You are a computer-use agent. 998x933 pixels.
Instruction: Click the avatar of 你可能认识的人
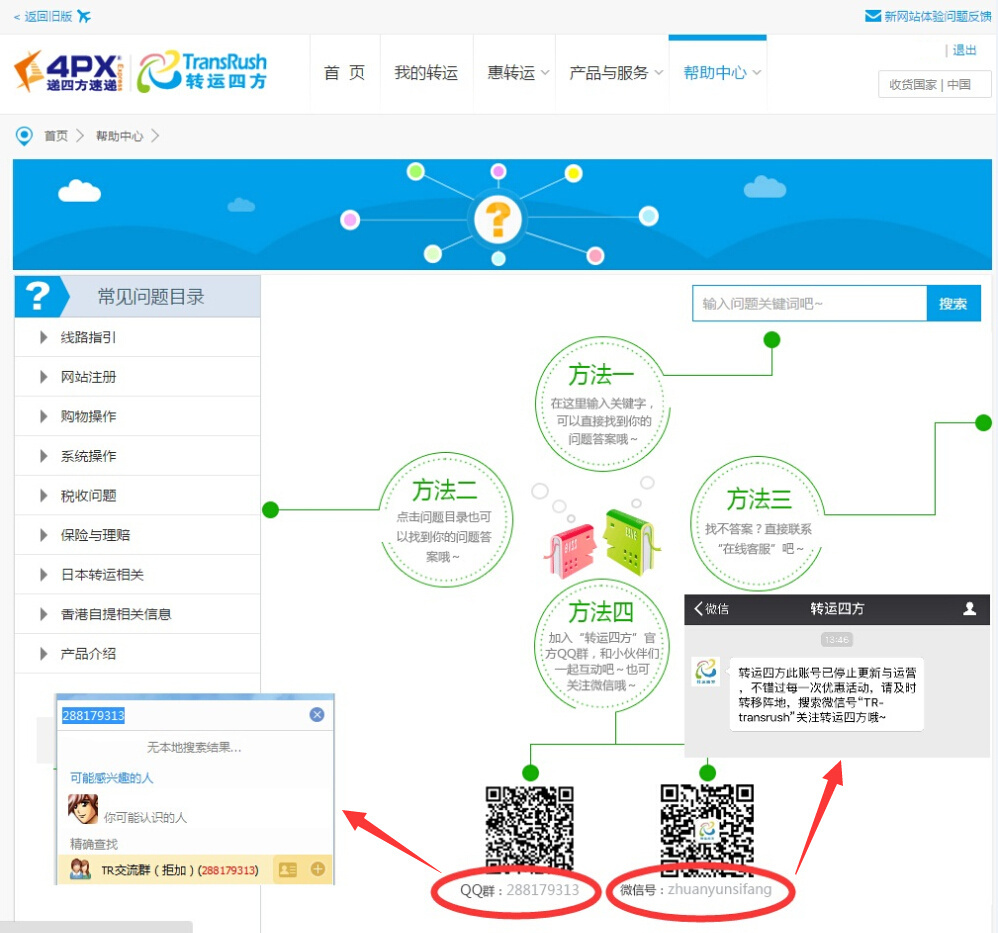(83, 809)
